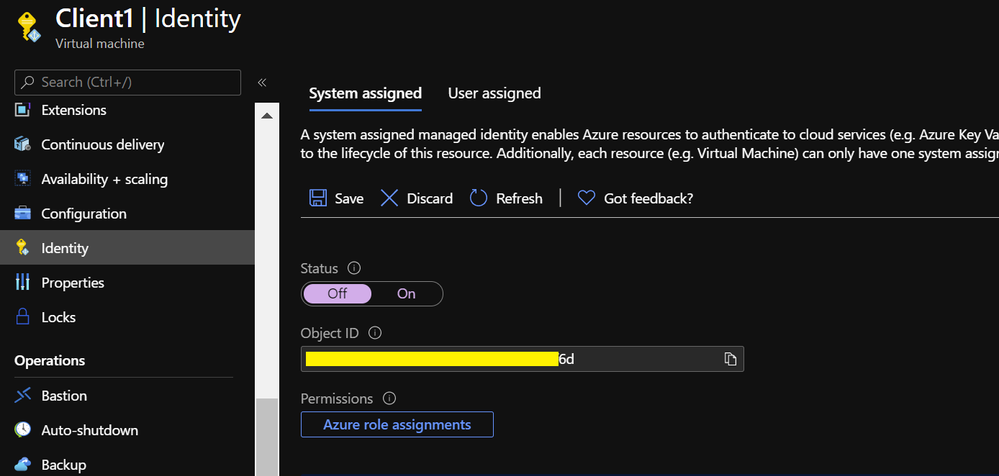This screenshot has height=476, width=999.
Task: Click the Save floppy disk icon
Action: (x=318, y=198)
